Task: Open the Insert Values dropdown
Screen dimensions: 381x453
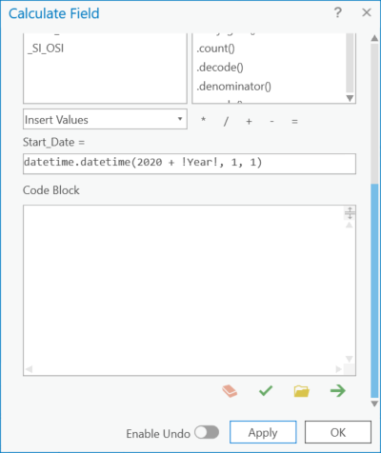Action: click(x=105, y=119)
